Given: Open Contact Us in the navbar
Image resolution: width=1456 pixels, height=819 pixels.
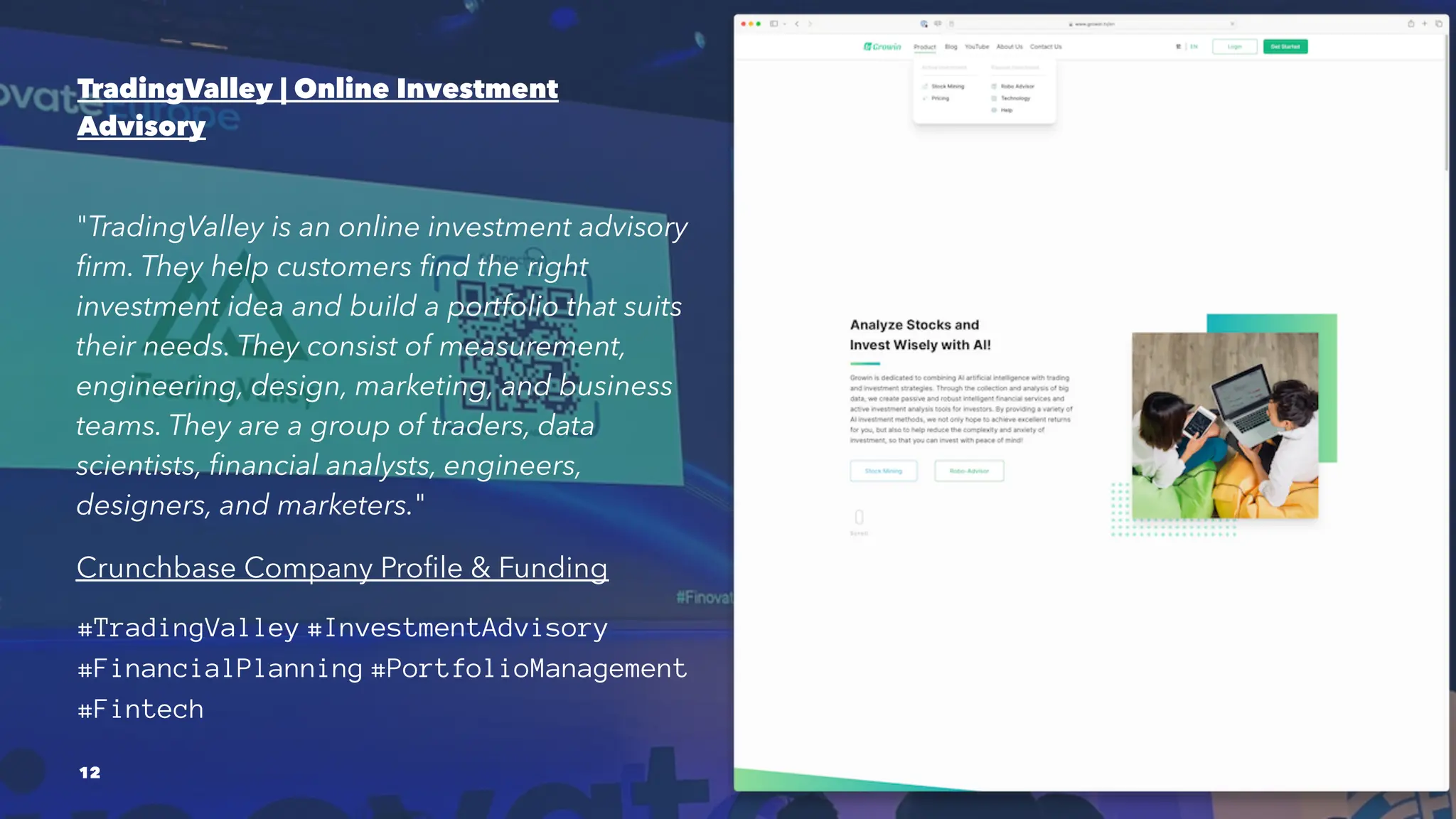Looking at the screenshot, I should click(x=1046, y=47).
